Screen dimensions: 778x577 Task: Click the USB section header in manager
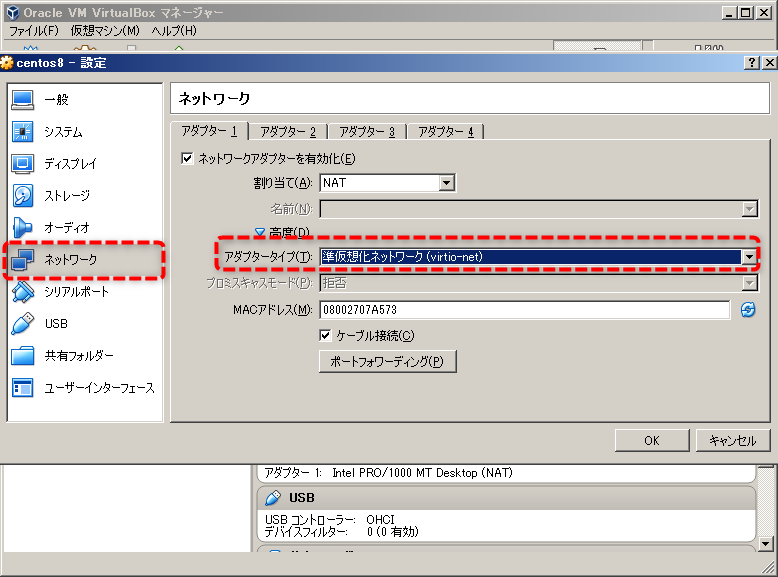click(x=506, y=498)
